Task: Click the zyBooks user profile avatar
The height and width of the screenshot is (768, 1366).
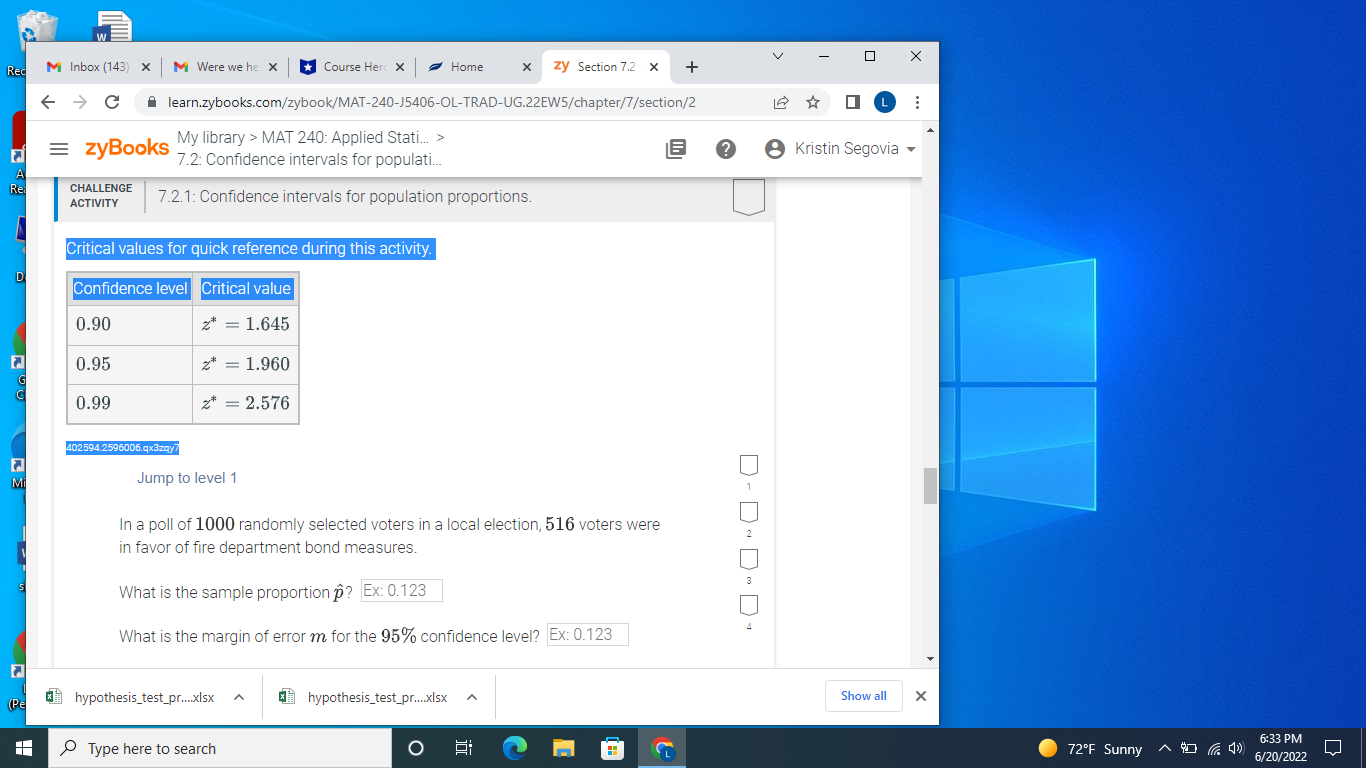Action: point(774,148)
